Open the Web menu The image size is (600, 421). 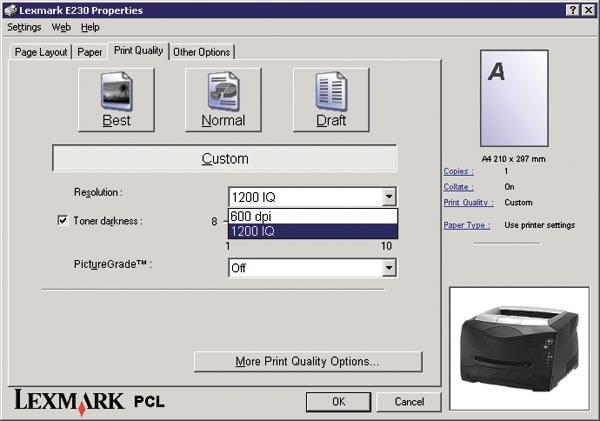coord(61,27)
